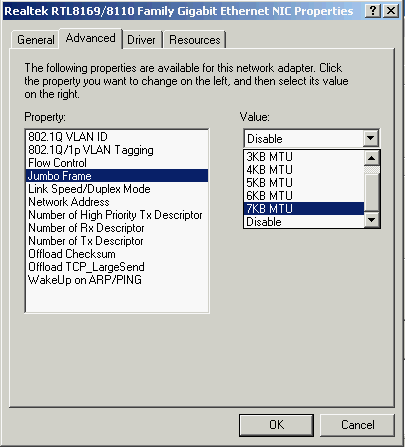The height and width of the screenshot is (447, 405).
Task: Click the value list scroll-up arrow
Action: click(x=371, y=158)
